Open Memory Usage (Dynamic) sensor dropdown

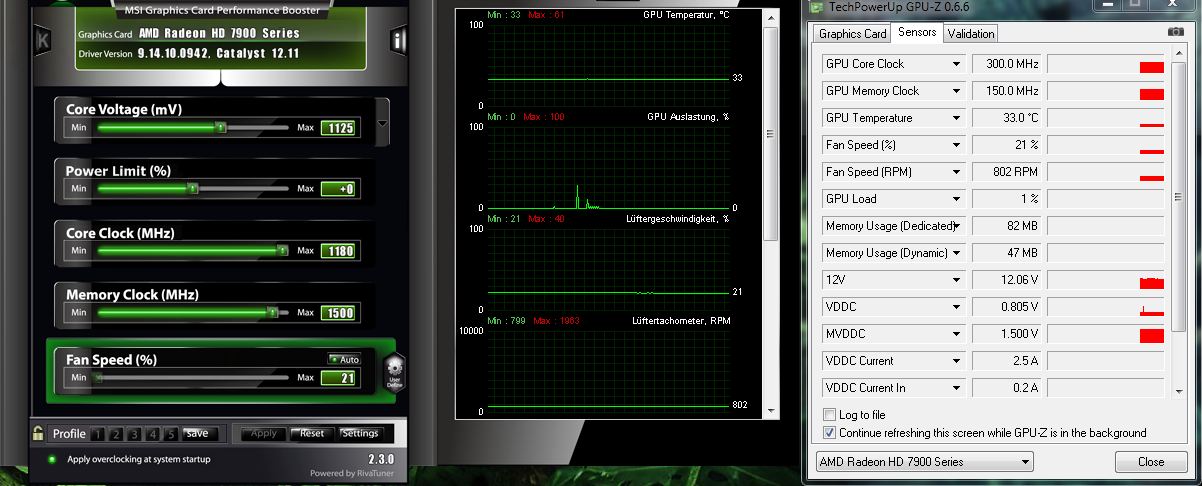pyautogui.click(x=957, y=253)
